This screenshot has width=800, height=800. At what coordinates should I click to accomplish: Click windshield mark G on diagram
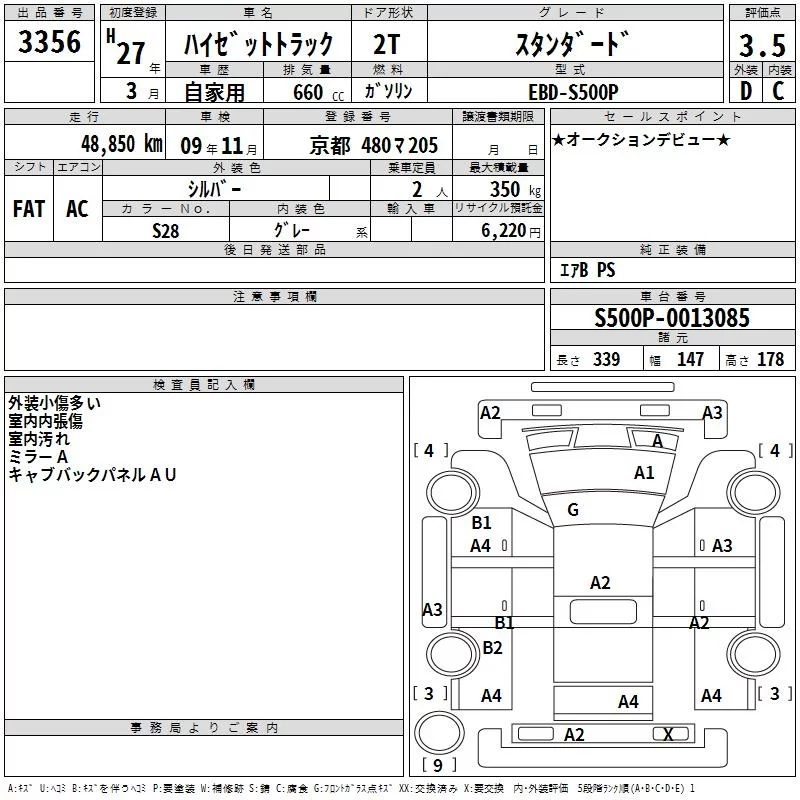click(573, 510)
